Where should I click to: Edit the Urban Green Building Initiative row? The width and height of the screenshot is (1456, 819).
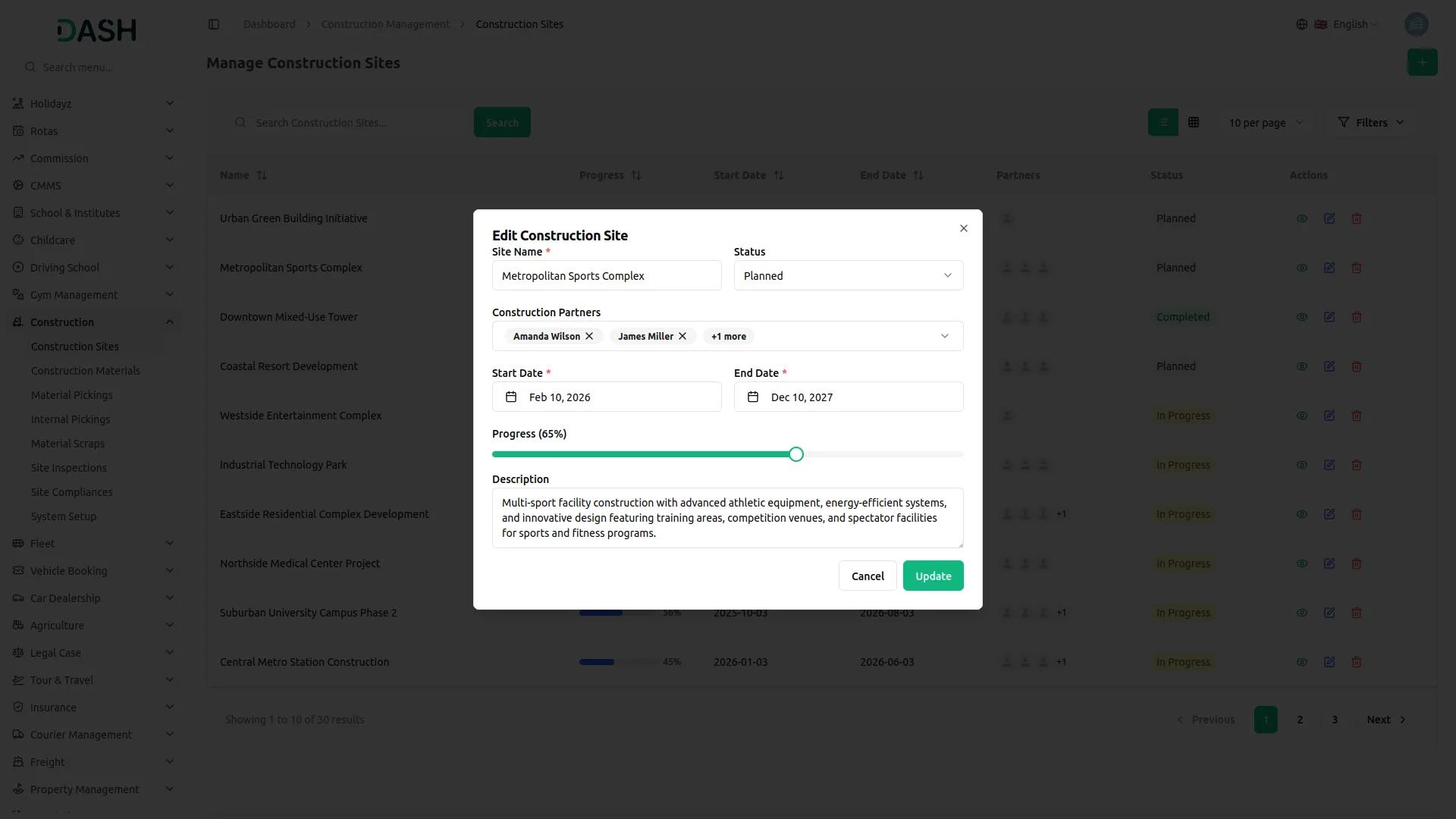click(1329, 218)
